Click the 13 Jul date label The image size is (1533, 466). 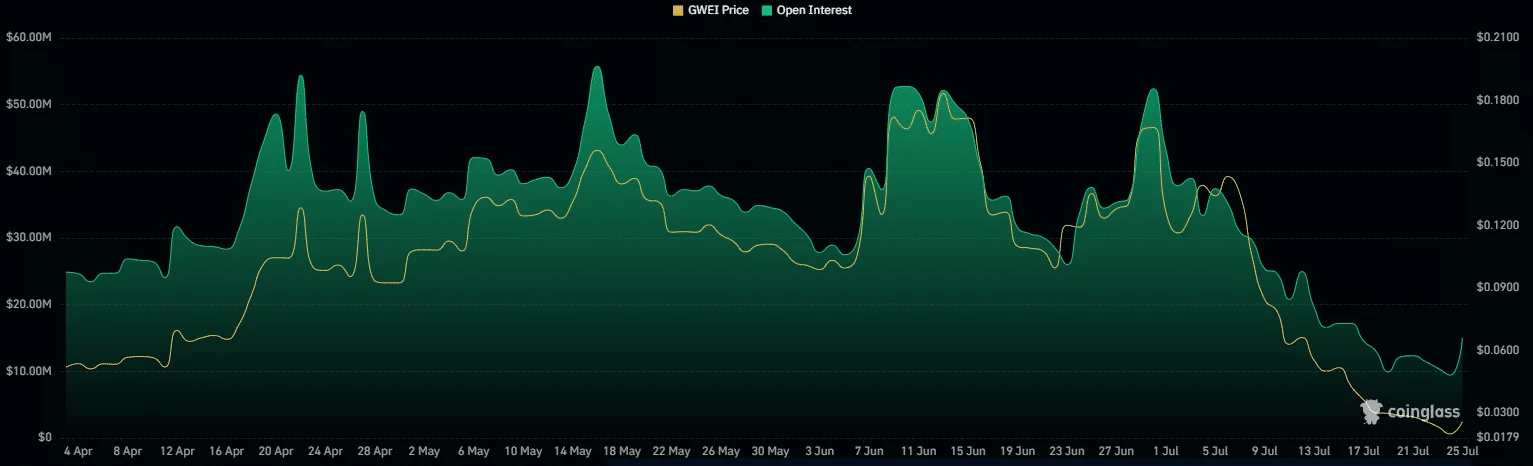1316,452
